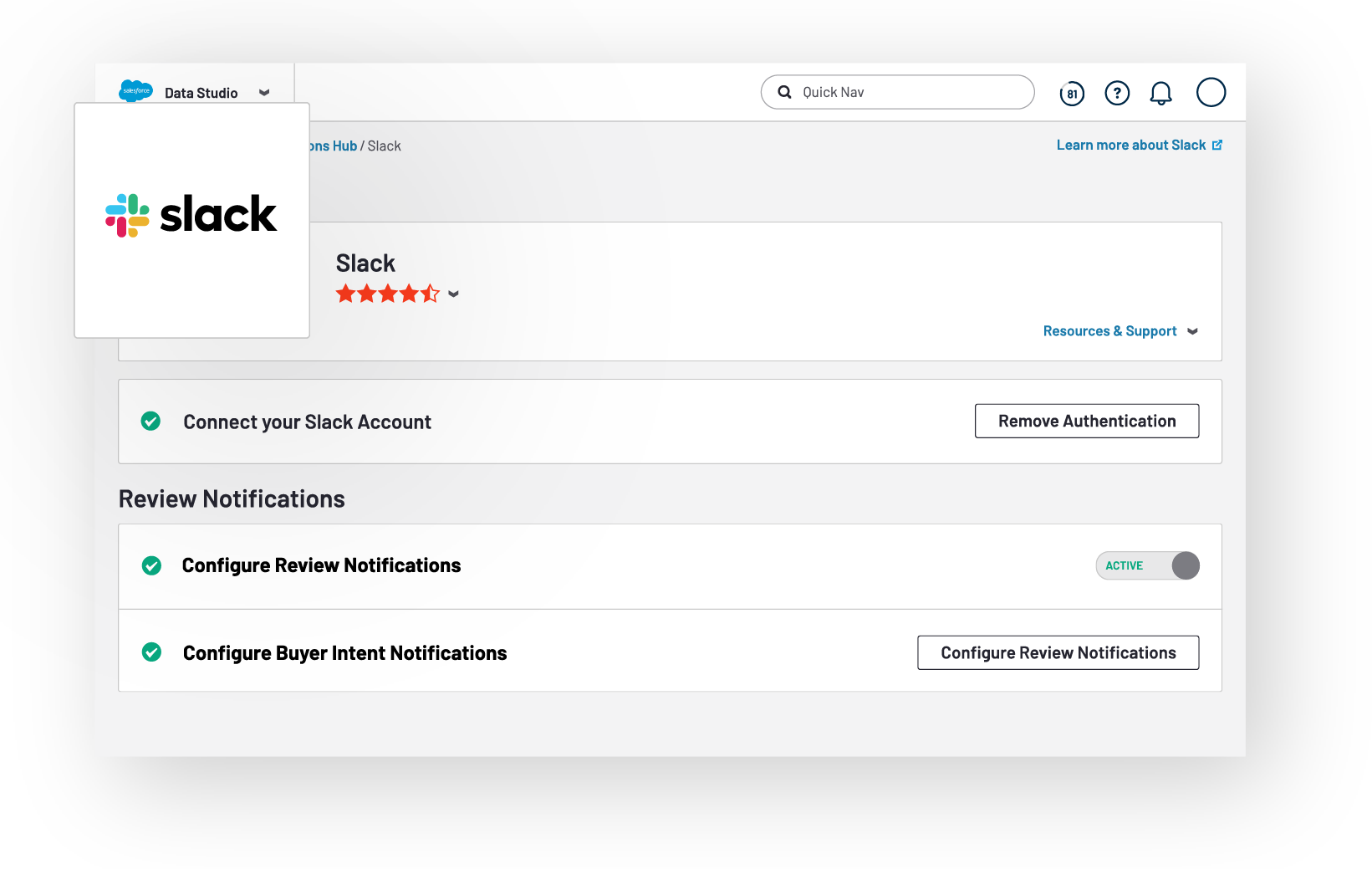Toggle the ACTIVE review notifications switch
This screenshot has width=1372, height=869.
point(1147,566)
